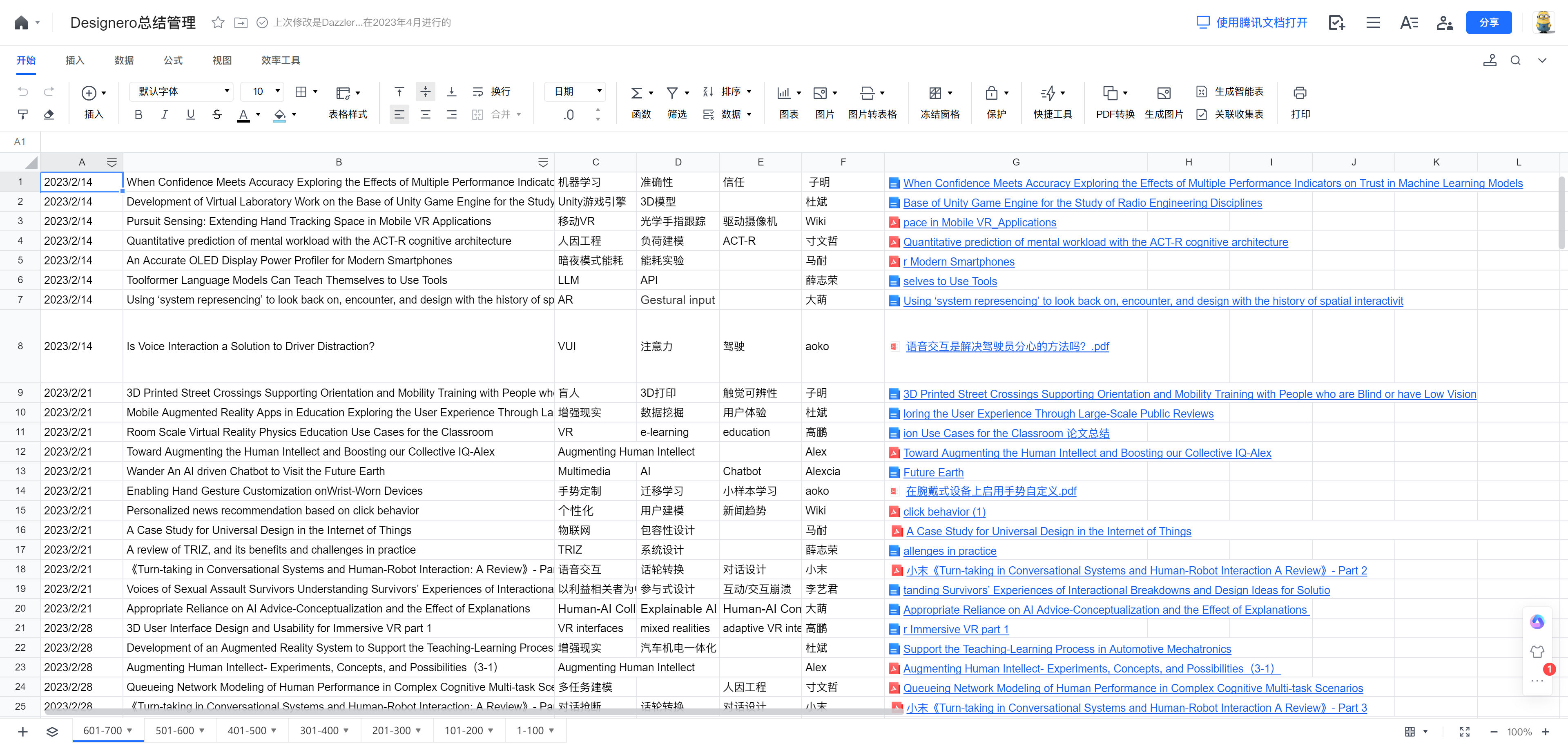The width and height of the screenshot is (1568, 744).
Task: Increase decimal places stepper up
Action: tap(598, 110)
